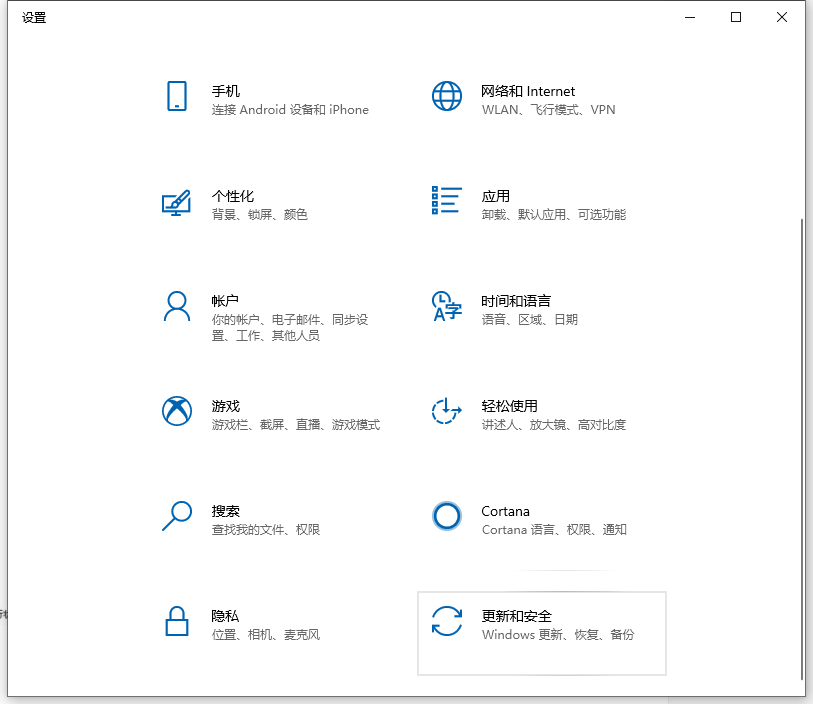Screen dimensions: 813x704
Task: Open the Cortana circle icon
Action: 446,517
